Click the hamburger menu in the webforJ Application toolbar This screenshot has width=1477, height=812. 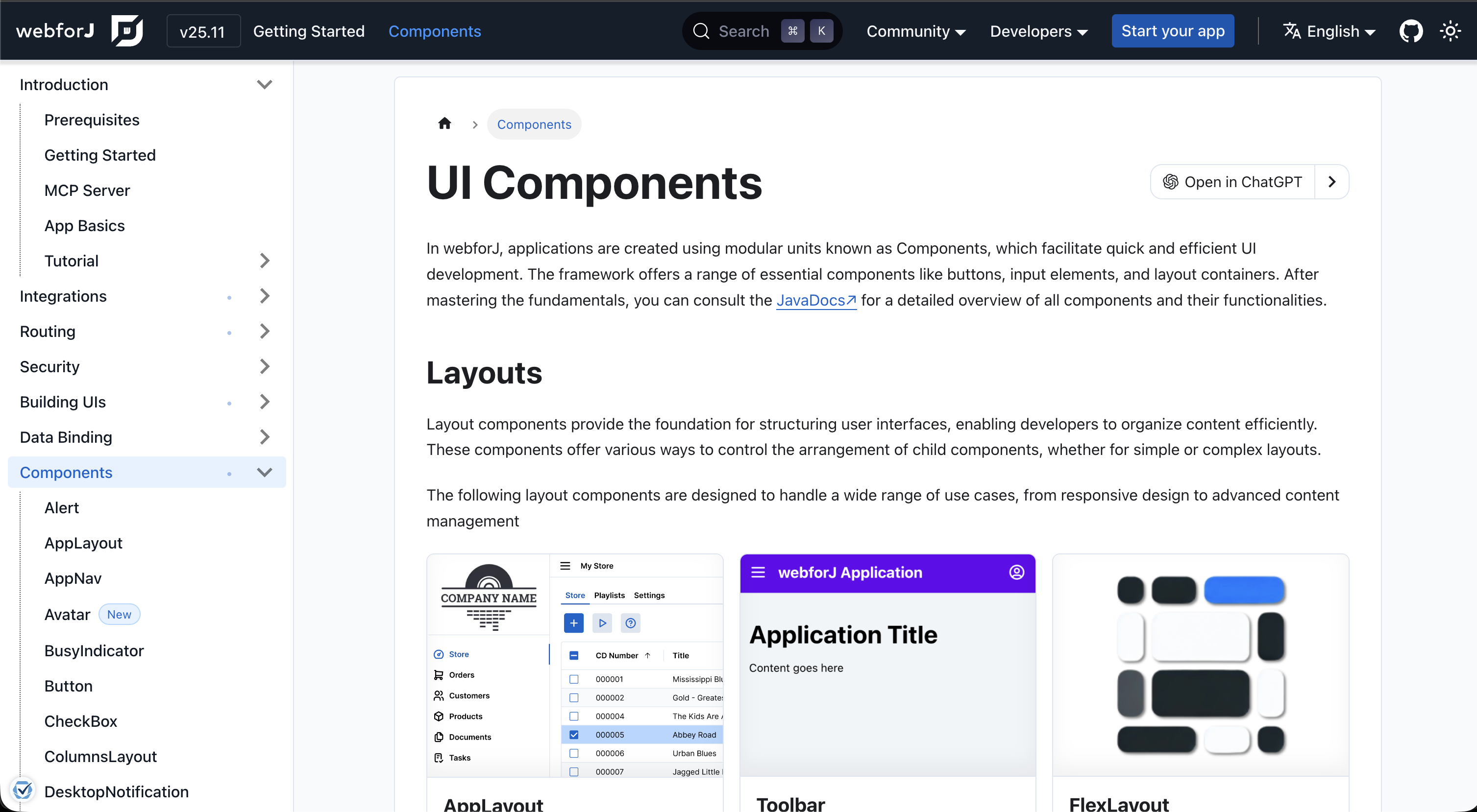758,573
